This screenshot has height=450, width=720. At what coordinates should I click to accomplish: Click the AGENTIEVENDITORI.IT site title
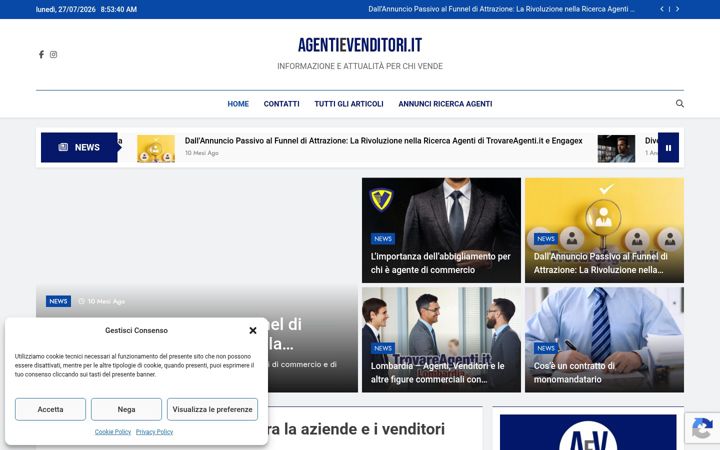coord(360,45)
